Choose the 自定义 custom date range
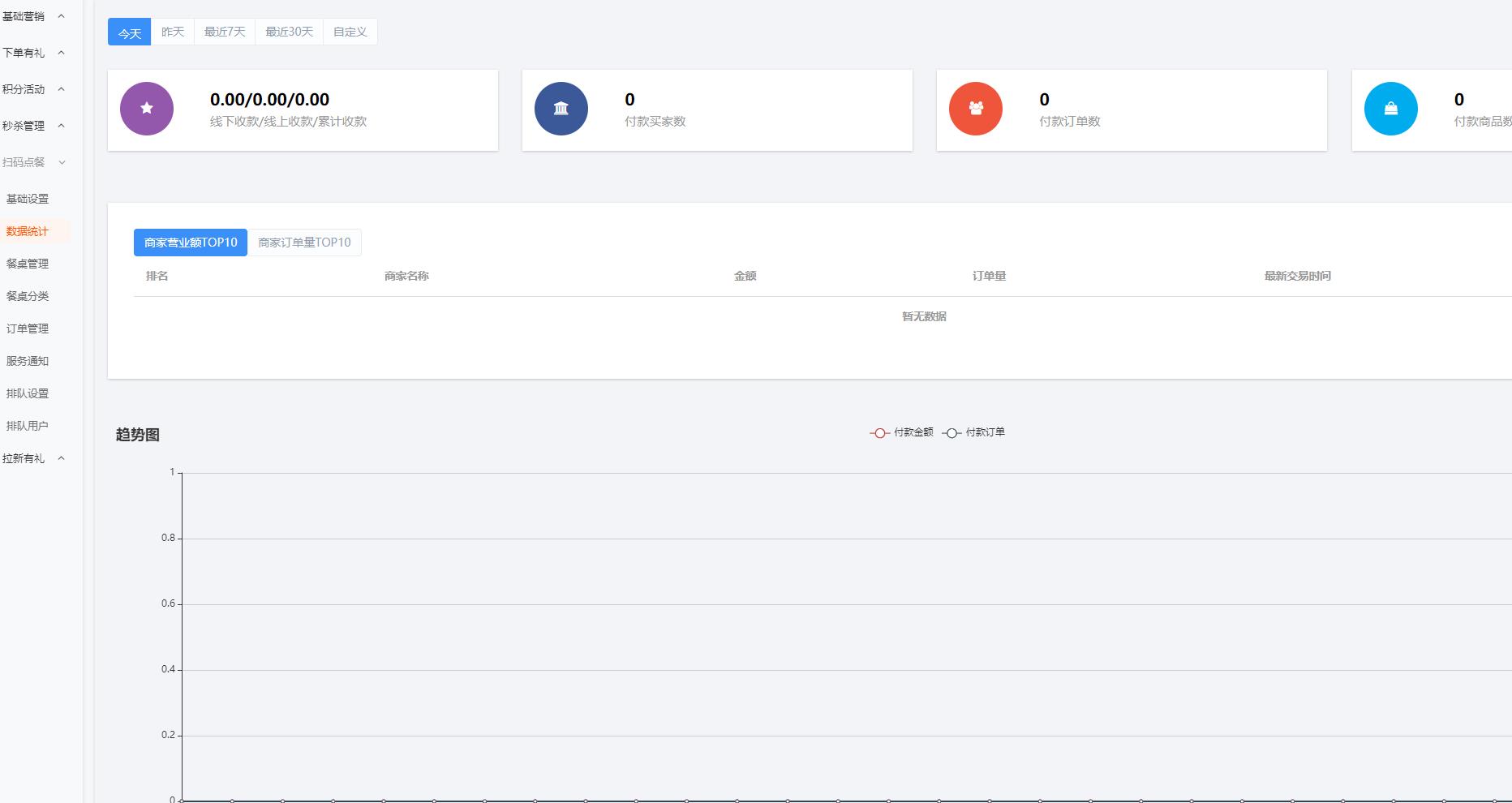The width and height of the screenshot is (1512, 803). tap(350, 32)
